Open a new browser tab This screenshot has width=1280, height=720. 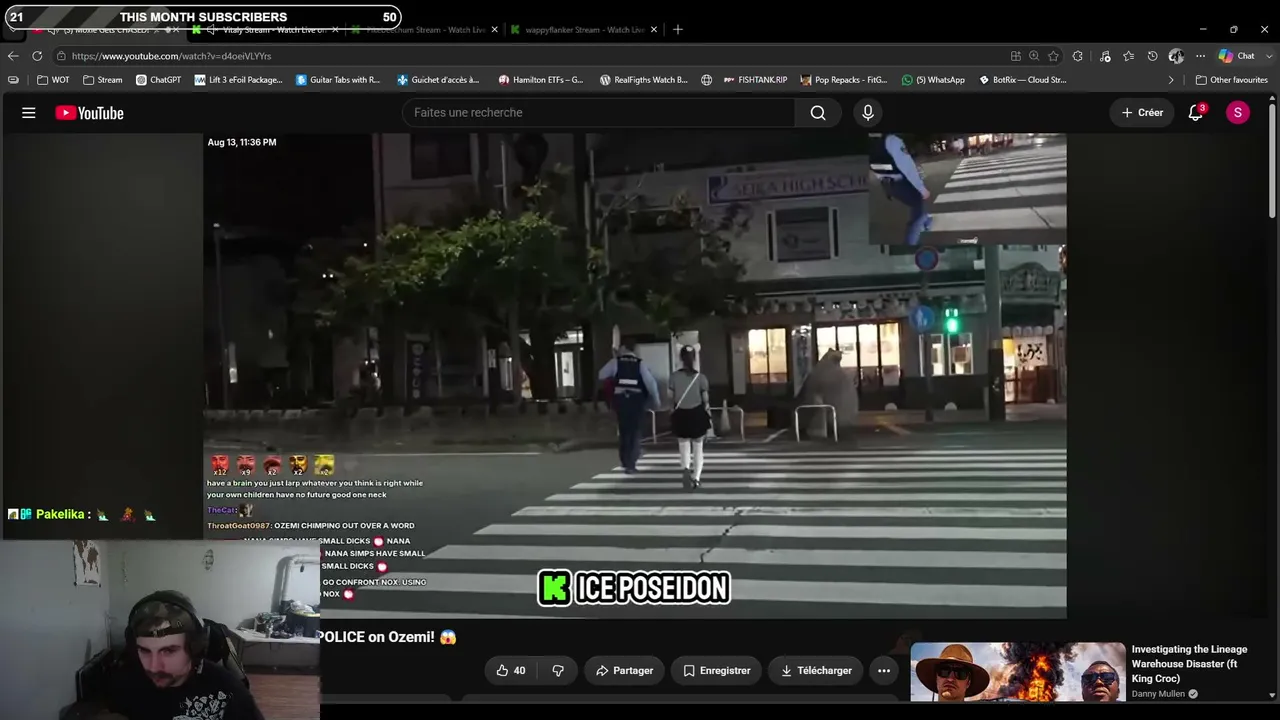point(678,30)
